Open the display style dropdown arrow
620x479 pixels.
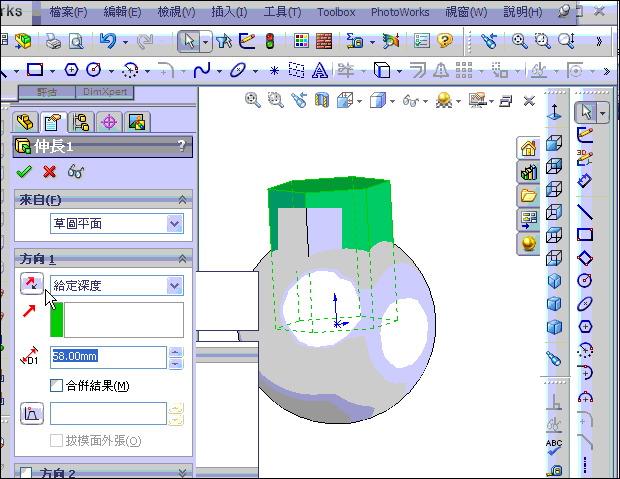pos(392,102)
